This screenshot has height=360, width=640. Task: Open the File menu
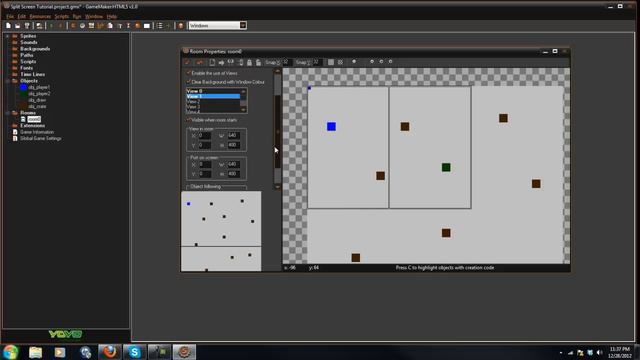click(x=10, y=16)
